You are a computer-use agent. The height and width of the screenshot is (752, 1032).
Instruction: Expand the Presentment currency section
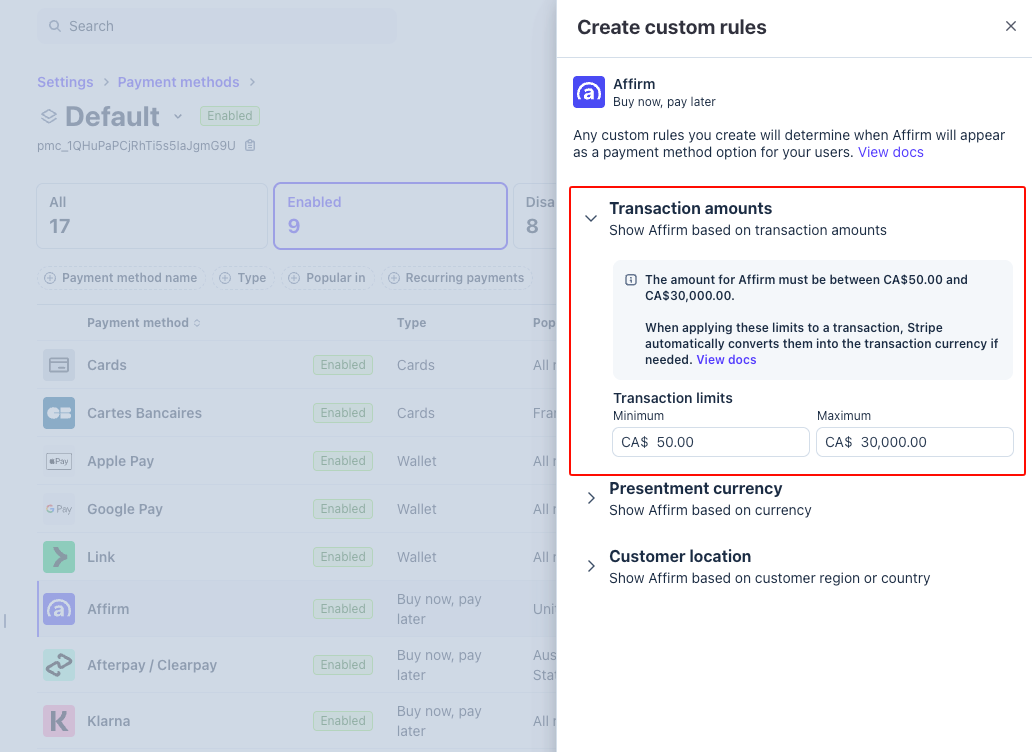591,498
